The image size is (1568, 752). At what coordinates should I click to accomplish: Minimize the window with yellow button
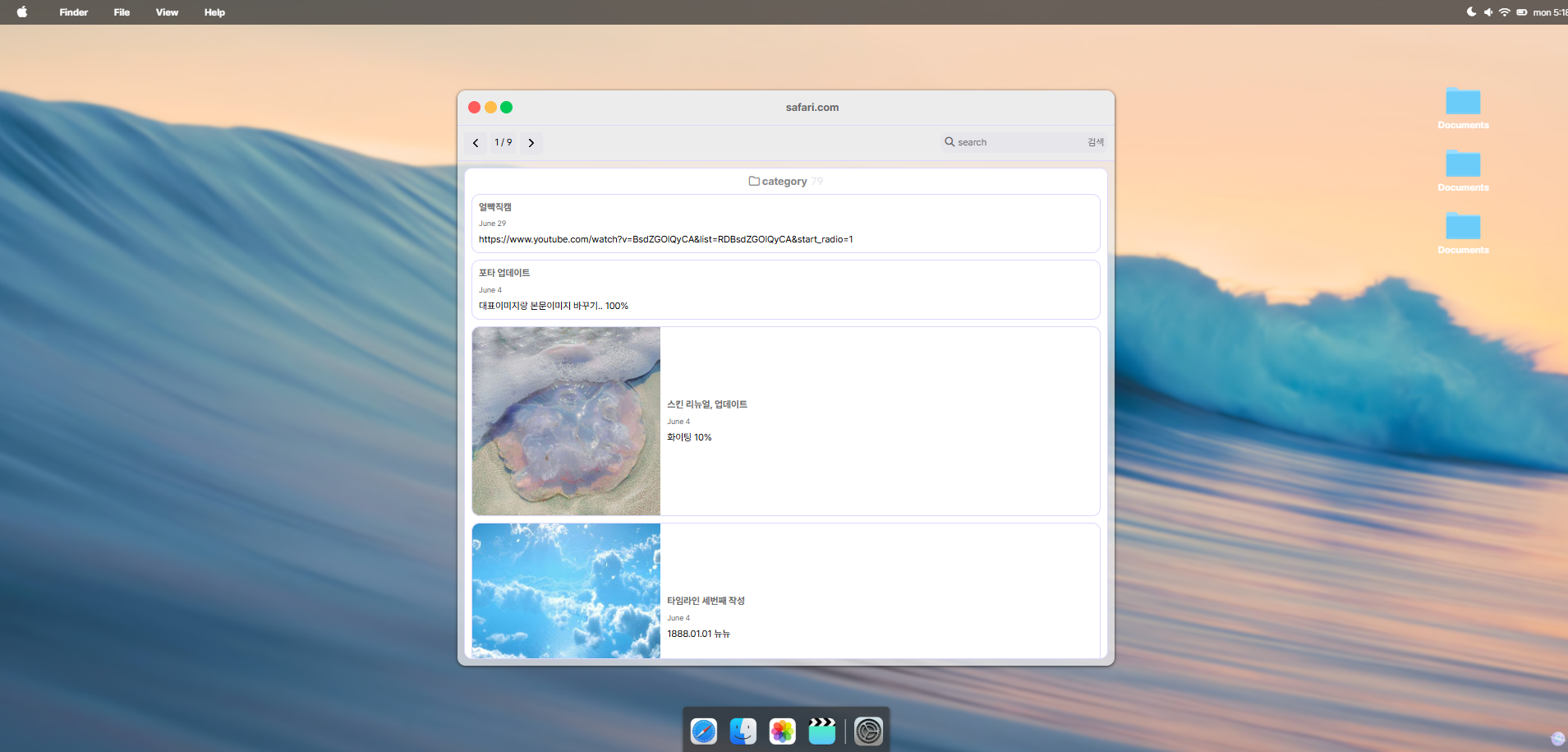pos(490,108)
